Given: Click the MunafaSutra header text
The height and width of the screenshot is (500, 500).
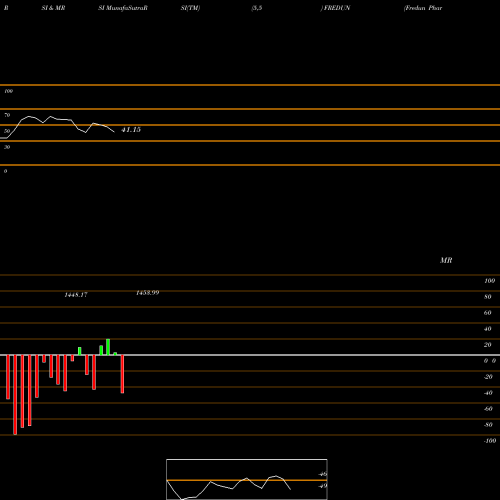Looking at the screenshot, I should tap(123, 8).
